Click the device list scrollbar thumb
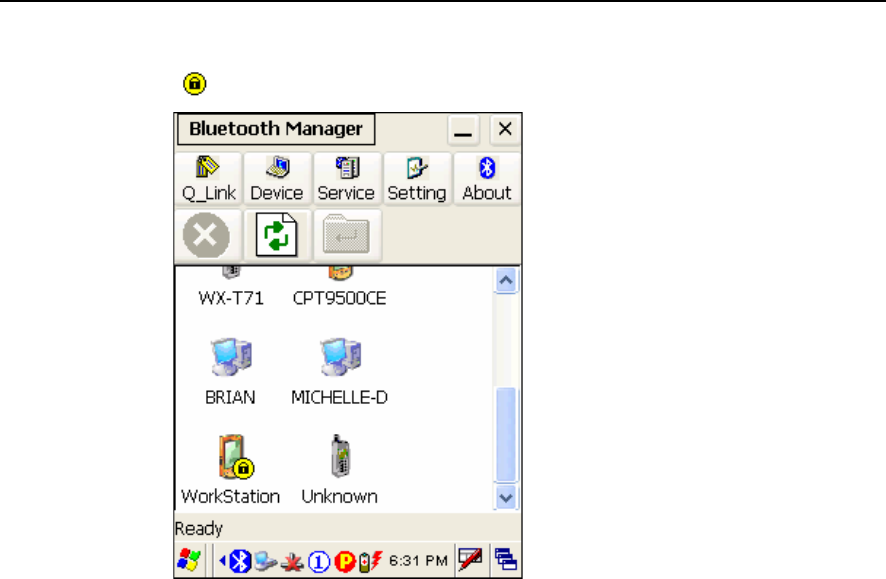 pos(506,434)
